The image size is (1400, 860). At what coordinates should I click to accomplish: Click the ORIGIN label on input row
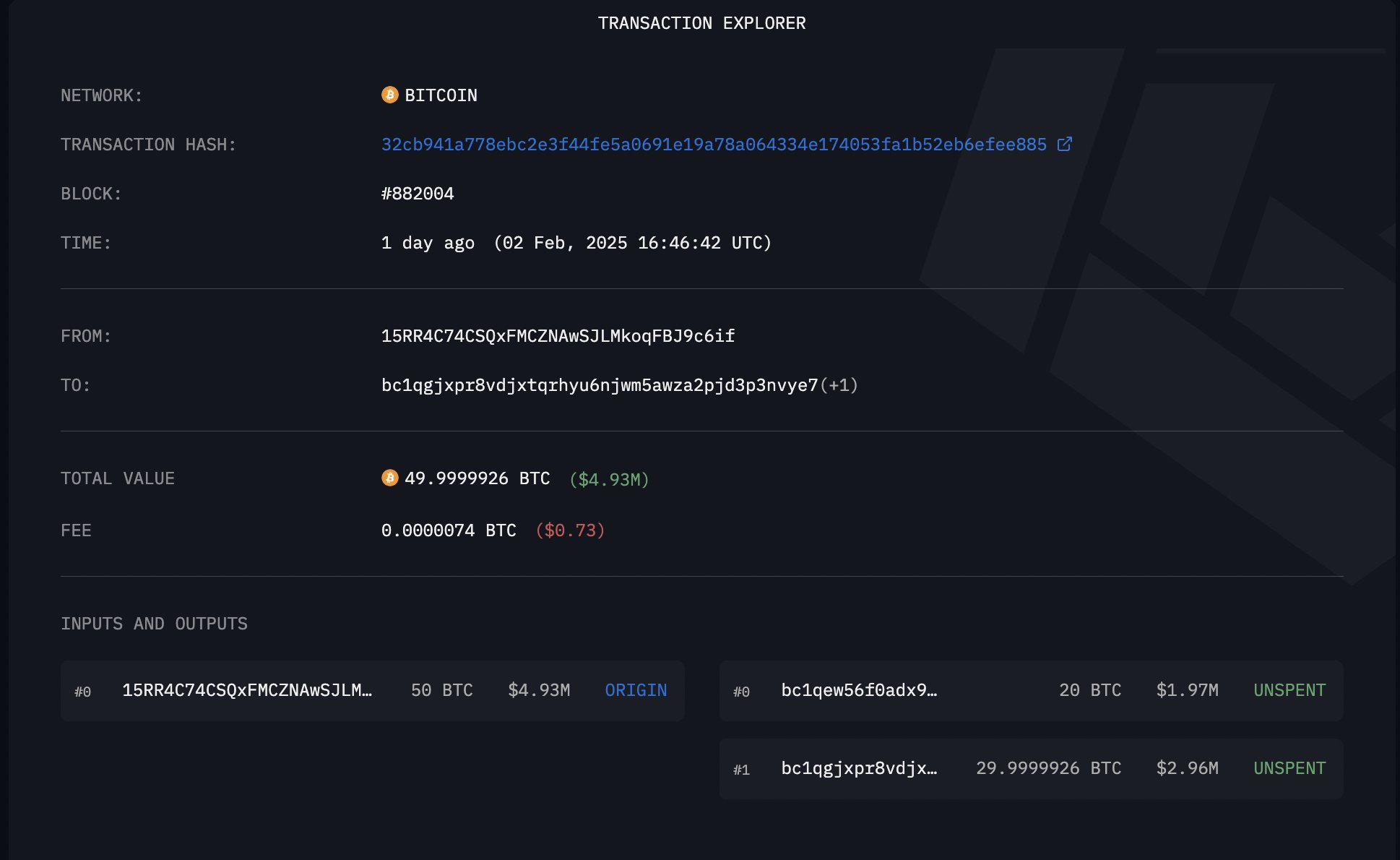[636, 690]
